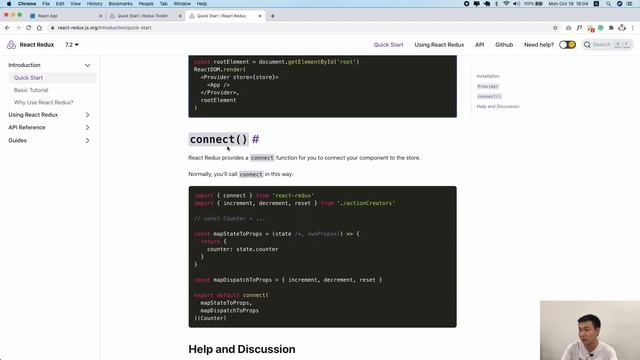Image resolution: width=640 pixels, height=360 pixels.
Task: Click the hash anchor beside connect() heading
Action: click(256, 139)
